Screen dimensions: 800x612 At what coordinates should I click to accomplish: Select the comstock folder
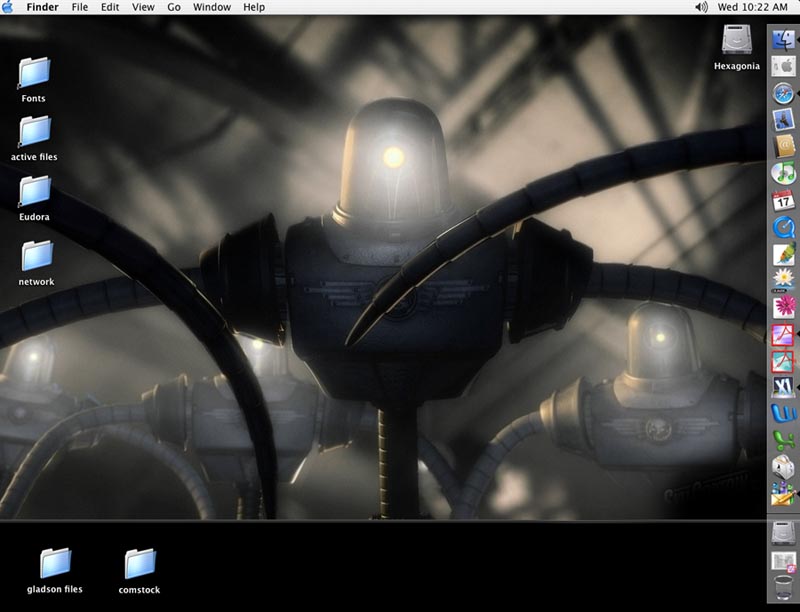coord(140,565)
